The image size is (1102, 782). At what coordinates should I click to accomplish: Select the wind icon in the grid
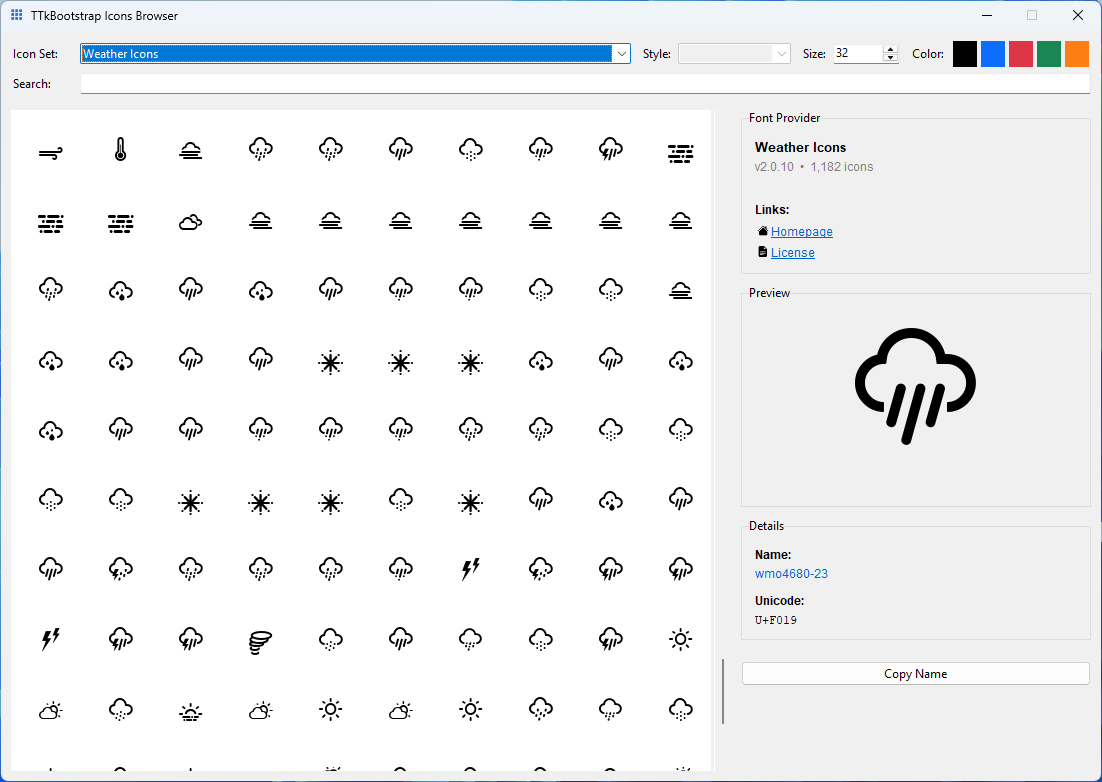[51, 152]
